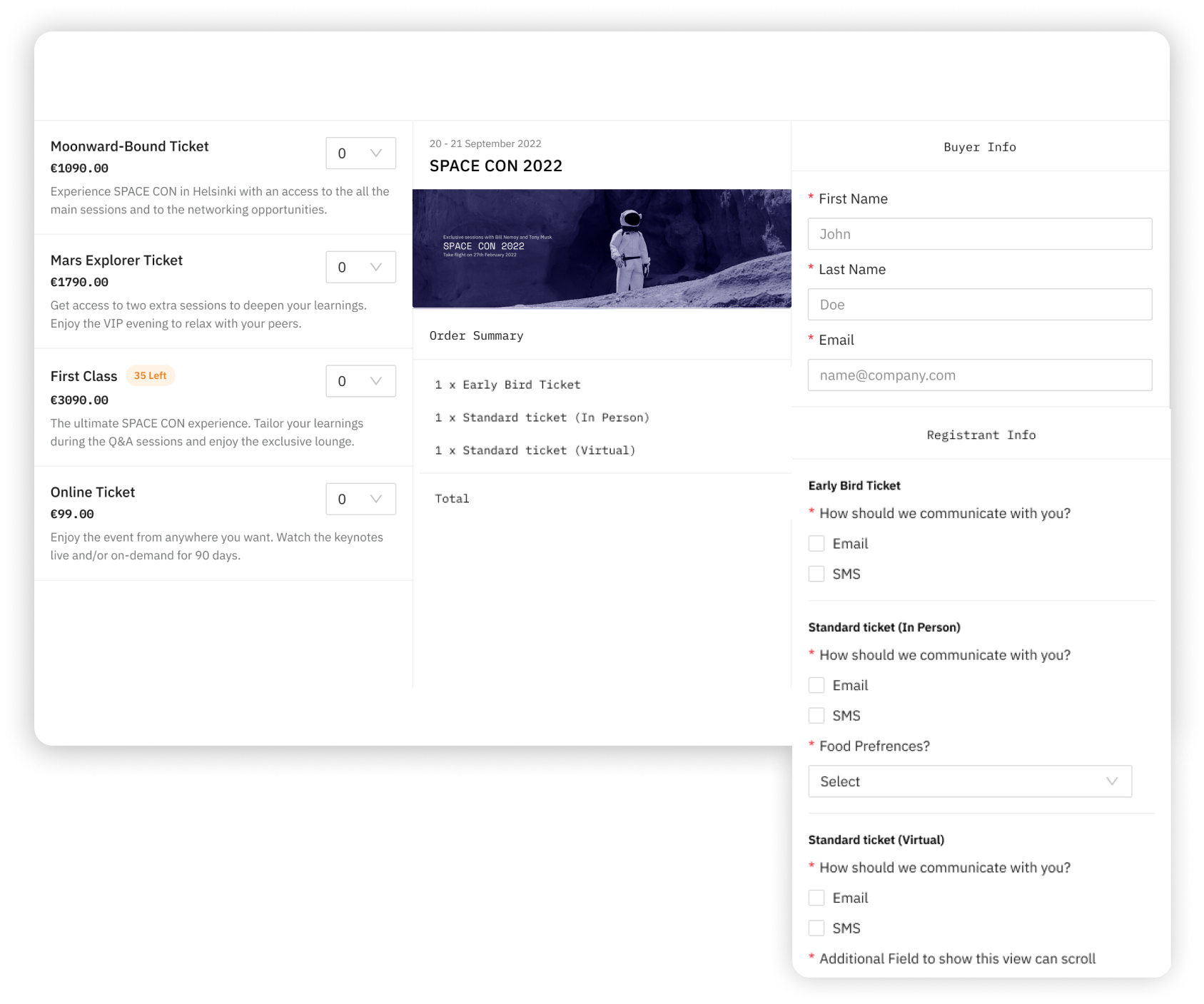This screenshot has width=1204, height=1004.
Task: Open the Moonward-Bound Ticket quantity dropdown
Action: click(x=360, y=153)
